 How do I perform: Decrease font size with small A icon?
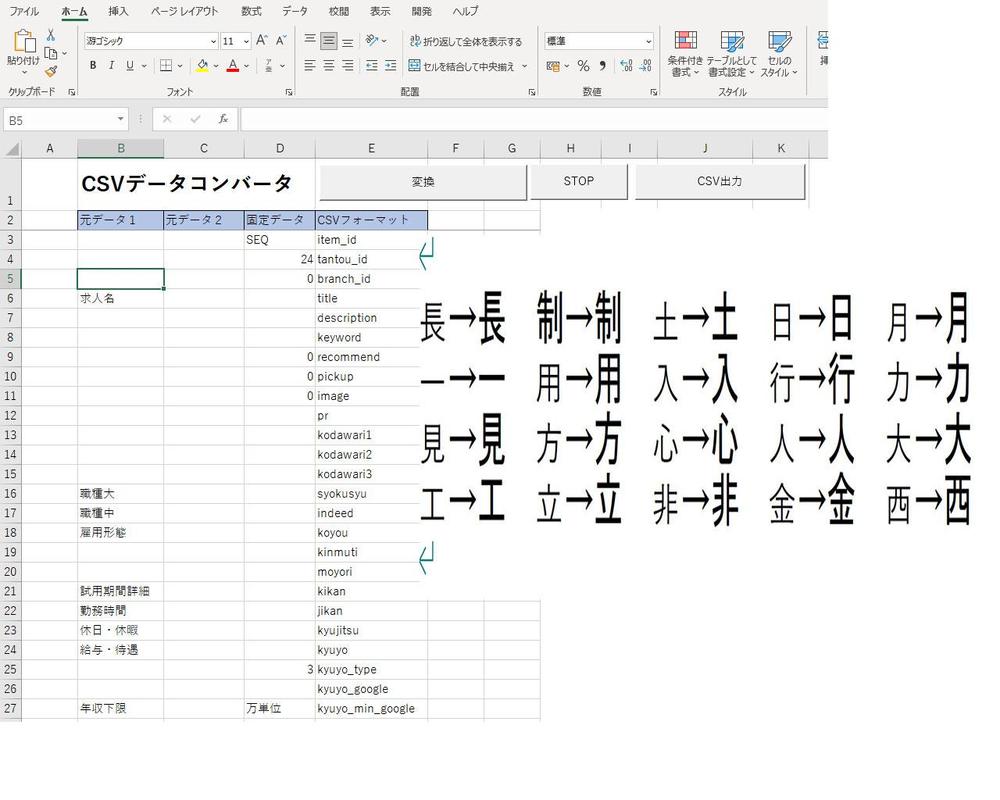tap(281, 41)
